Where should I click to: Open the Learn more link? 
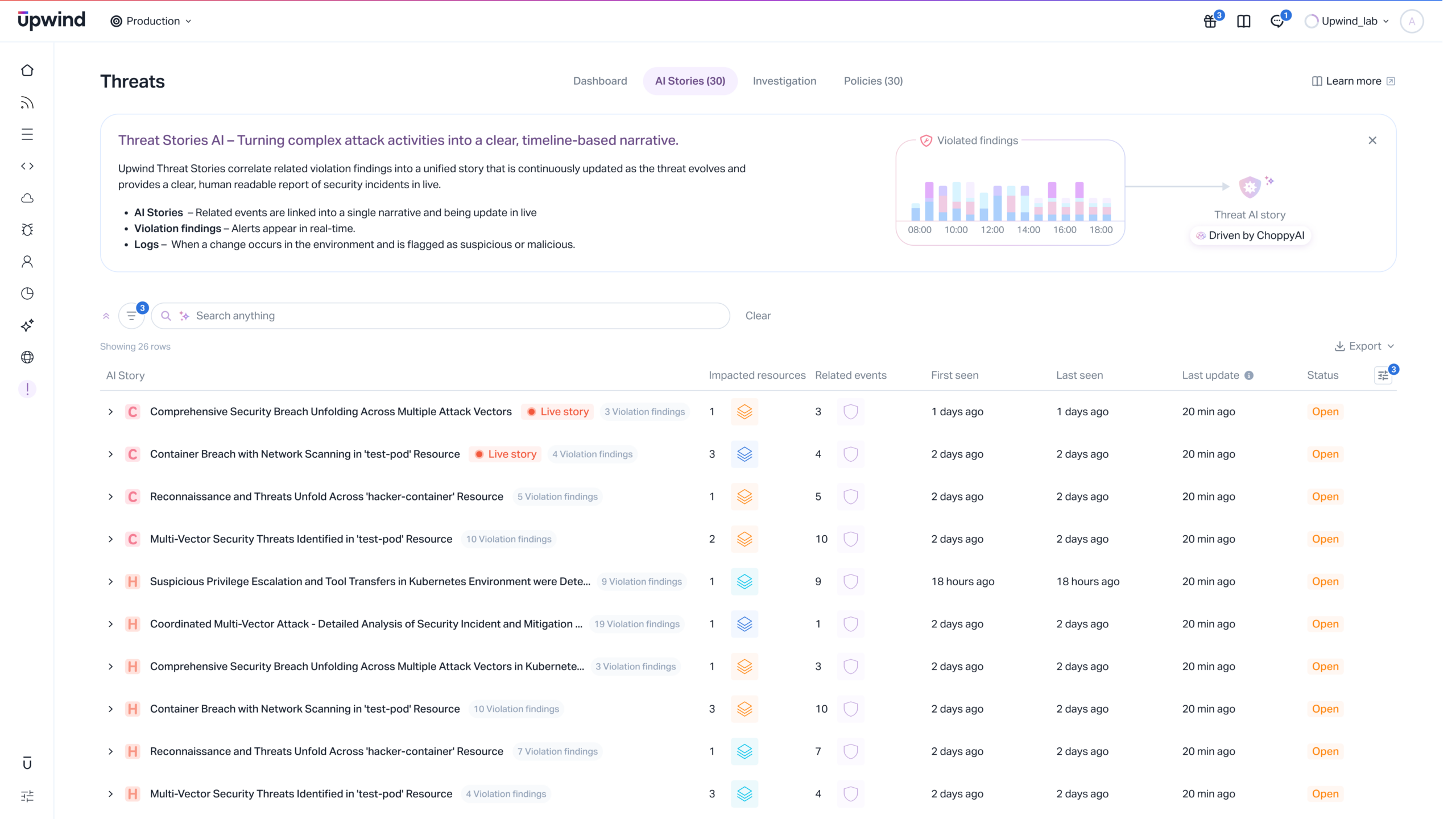pos(1353,81)
